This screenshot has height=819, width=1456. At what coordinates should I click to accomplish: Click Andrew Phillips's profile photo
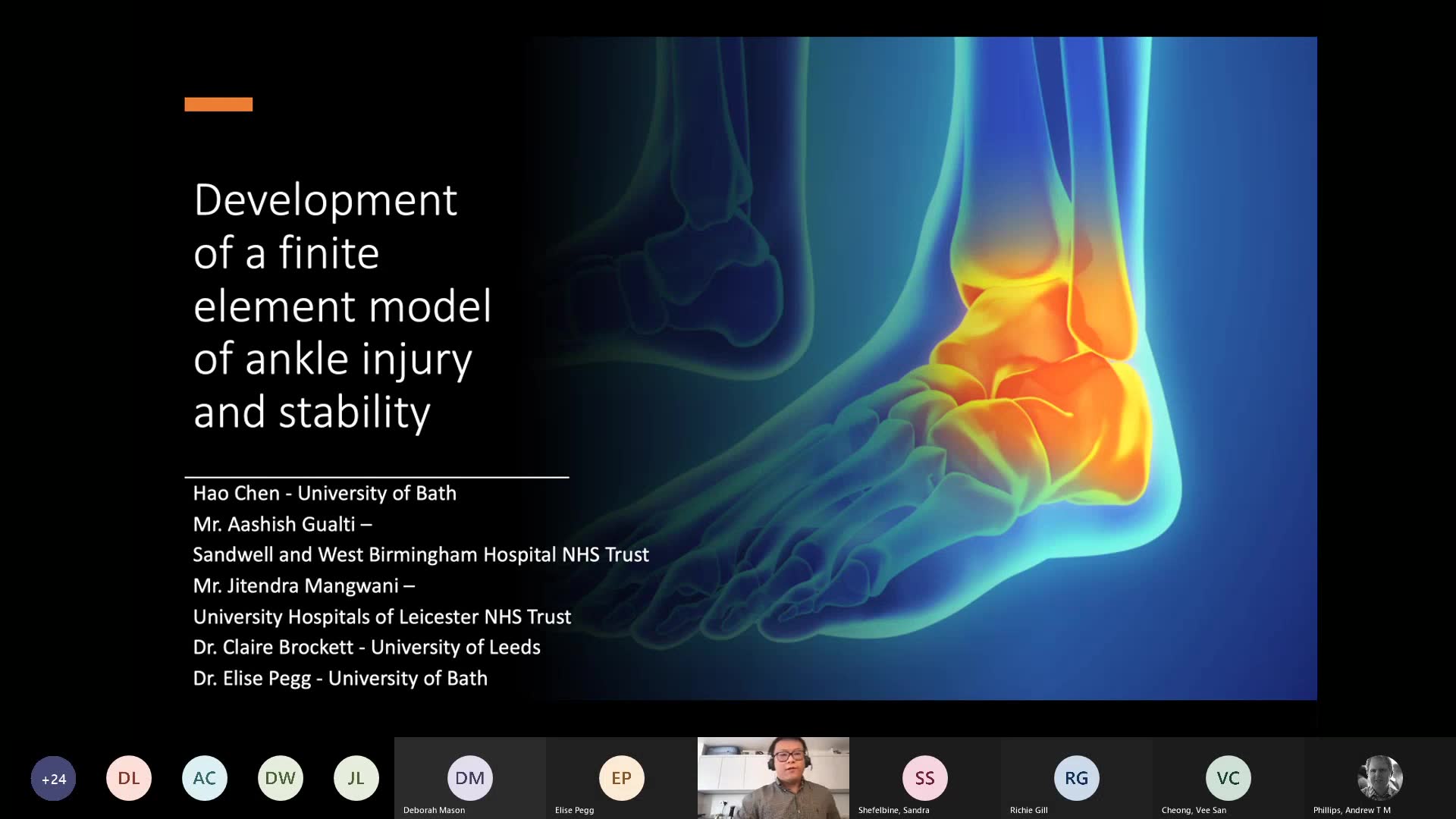click(1379, 778)
